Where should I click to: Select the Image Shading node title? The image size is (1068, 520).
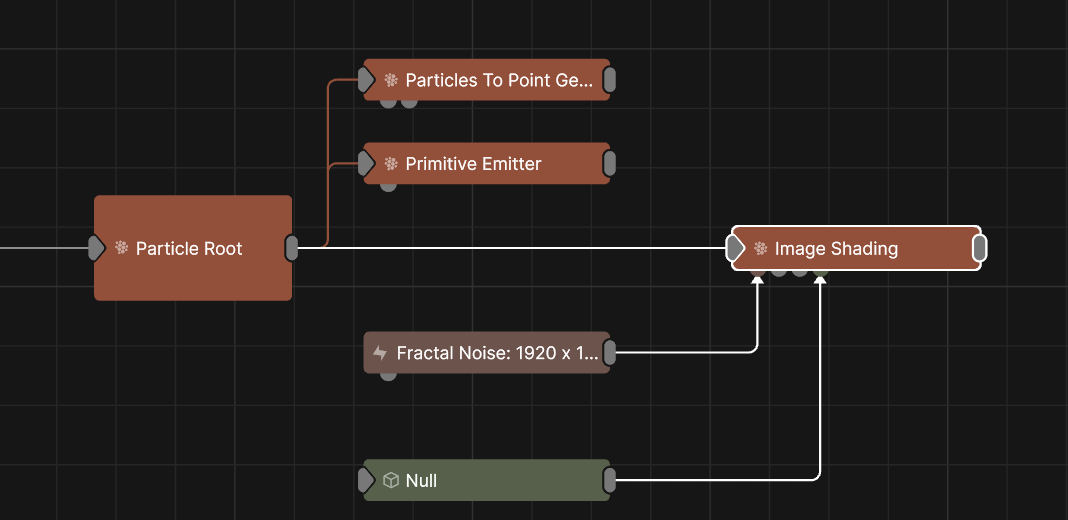(836, 248)
